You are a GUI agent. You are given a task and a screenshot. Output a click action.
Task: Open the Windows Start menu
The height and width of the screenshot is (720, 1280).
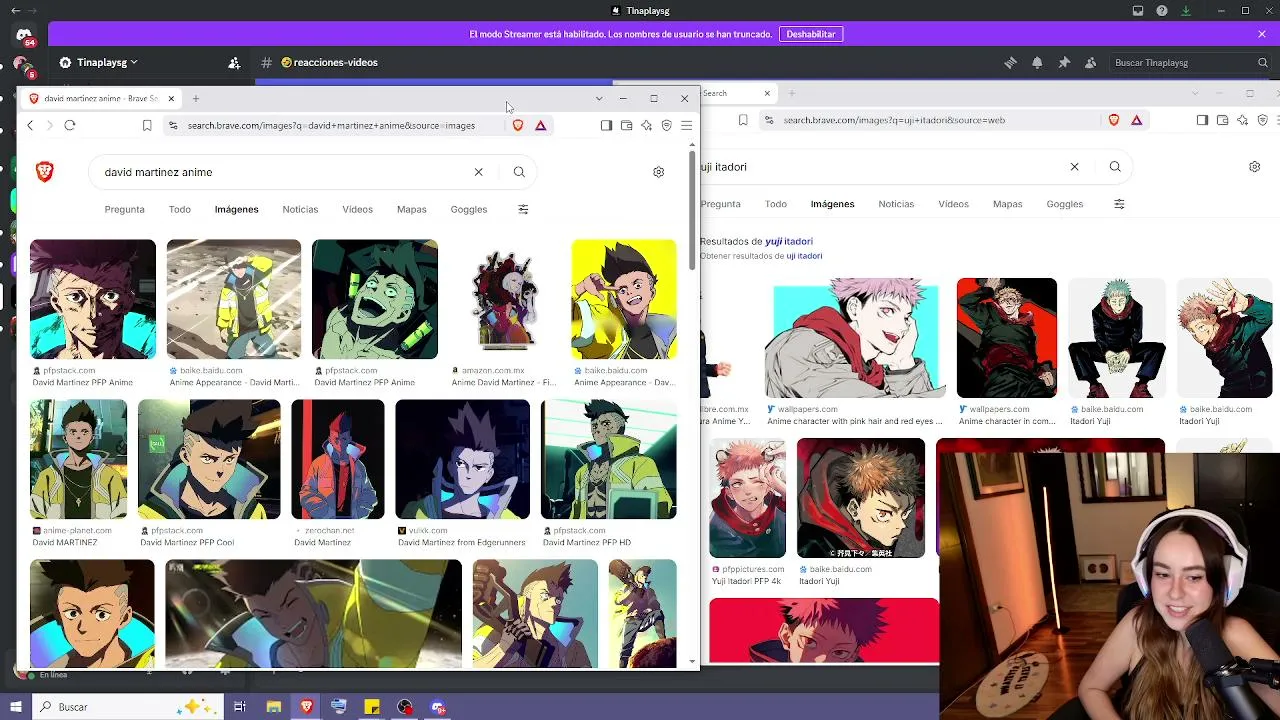pyautogui.click(x=15, y=707)
